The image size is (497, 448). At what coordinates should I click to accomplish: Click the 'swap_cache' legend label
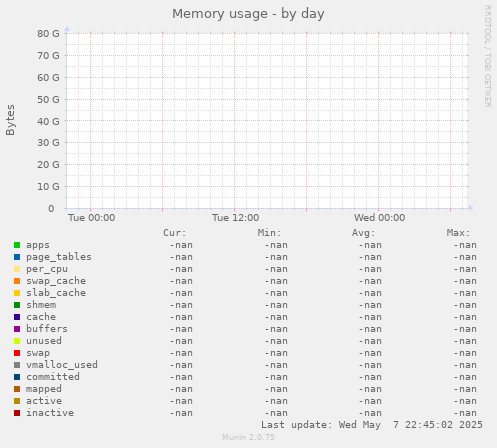[56, 281]
